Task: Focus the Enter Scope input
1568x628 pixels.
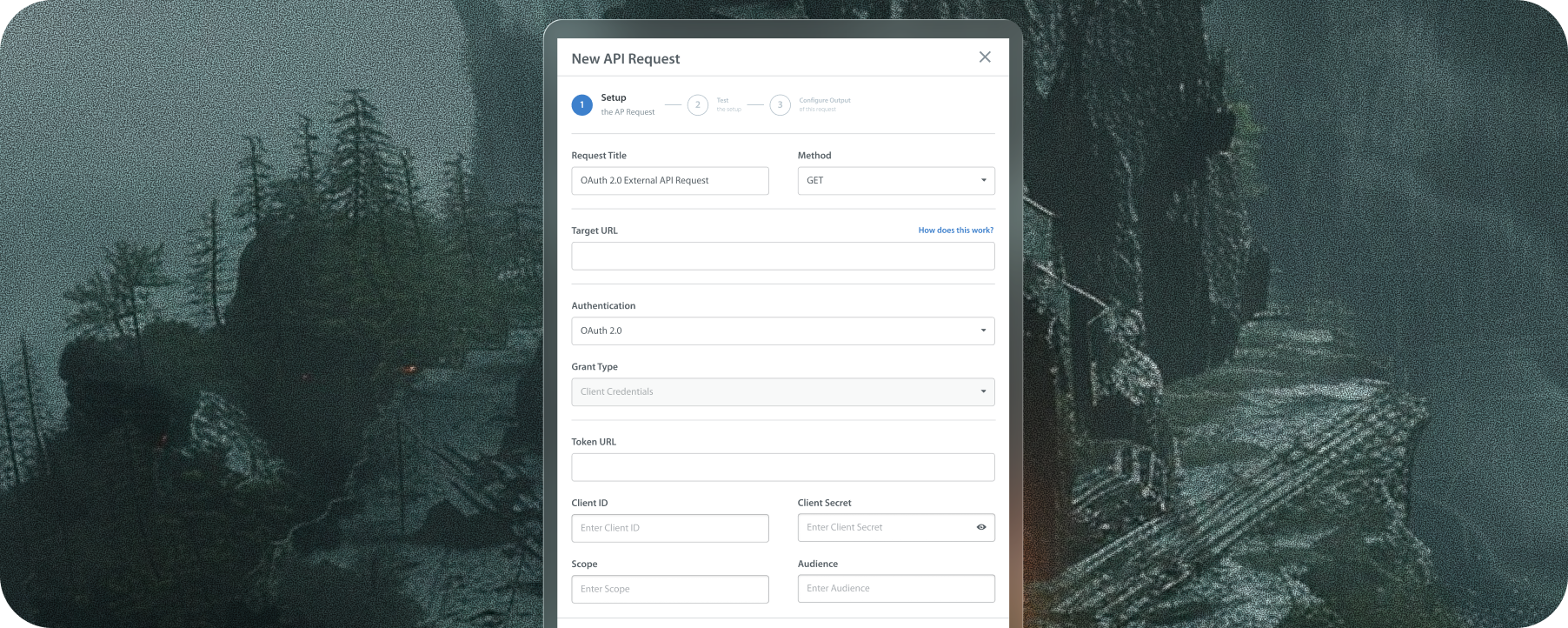Action: point(669,590)
